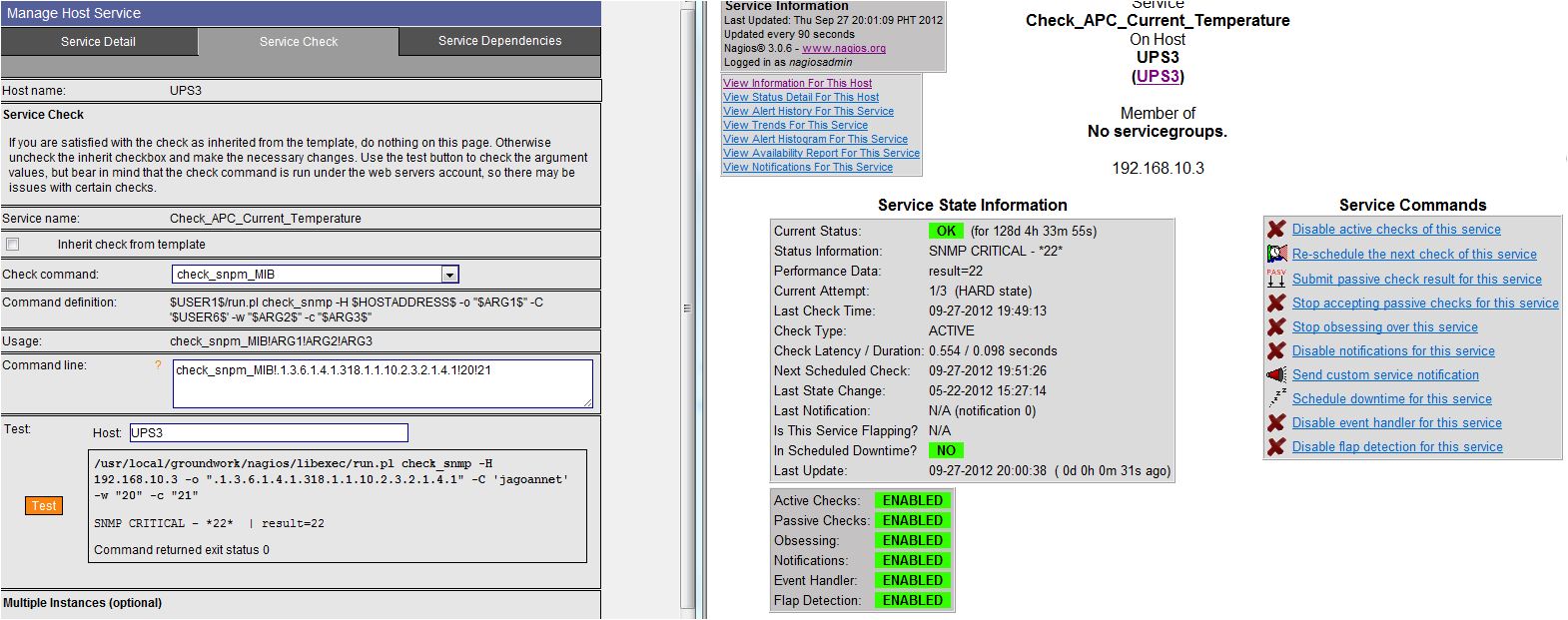Viewport: 1568px width, 620px height.
Task: Click the schedule downtime sleep icon
Action: click(x=1276, y=398)
